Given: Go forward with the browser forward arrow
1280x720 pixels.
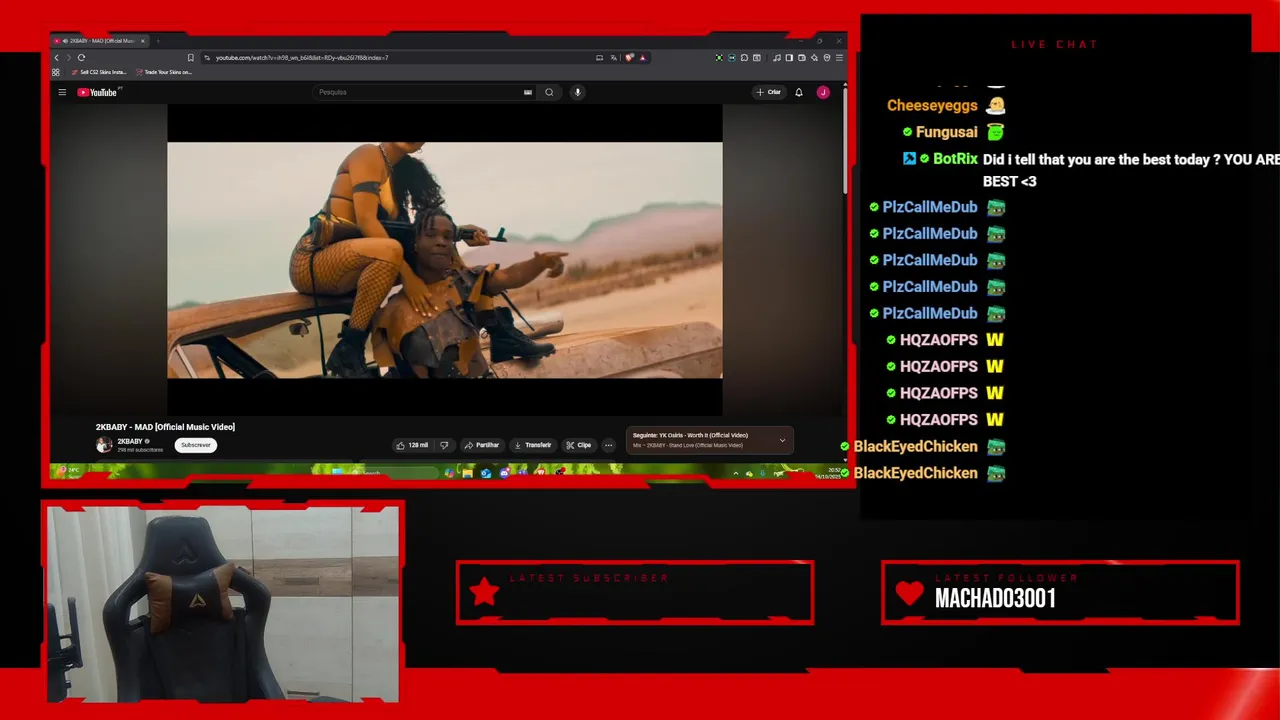Looking at the screenshot, I should (x=69, y=58).
